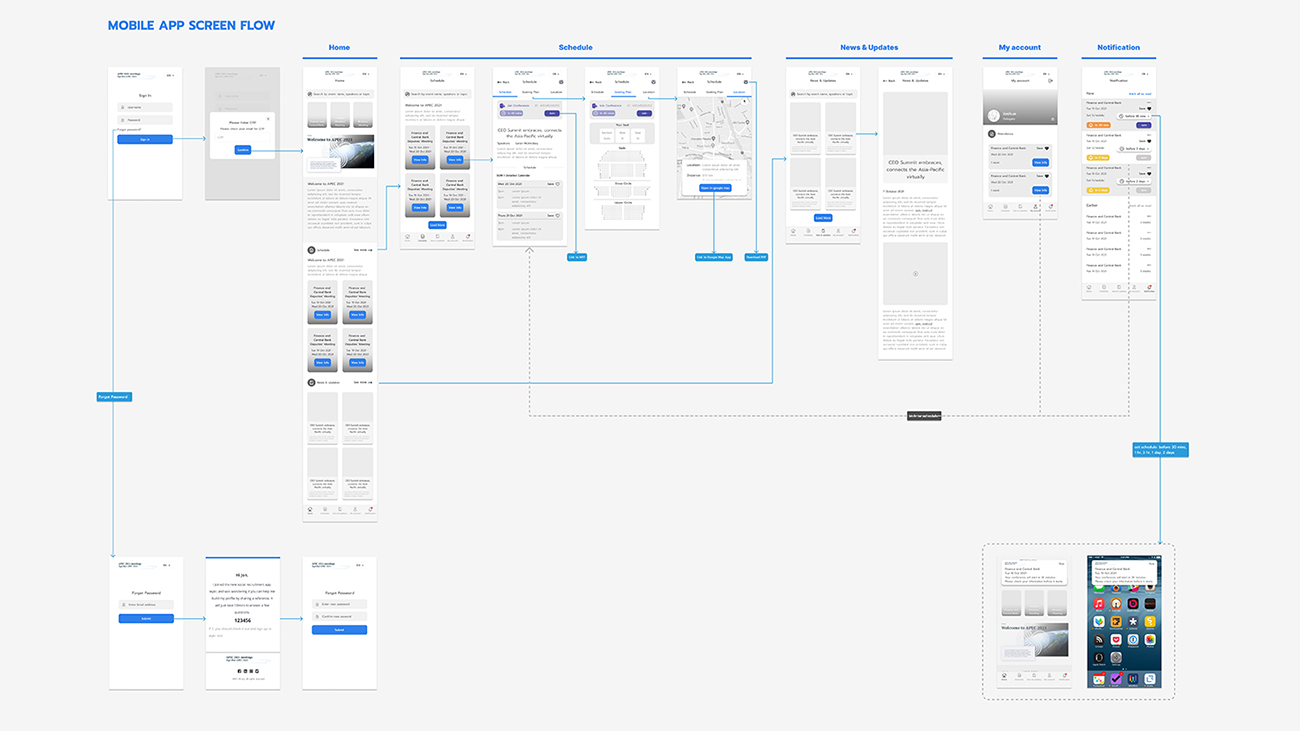Image resolution: width=1300 pixels, height=731 pixels.
Task: Open EN language dropdown on Sign In screen
Action: 170,75
